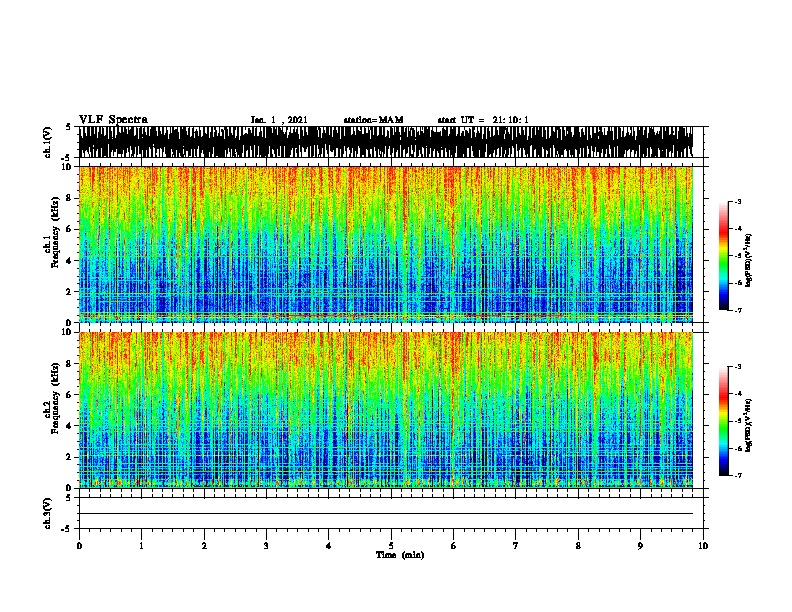Viewport: 792px width, 612px height.
Task: Click the ch.3(V) axis label
Action: (47, 513)
